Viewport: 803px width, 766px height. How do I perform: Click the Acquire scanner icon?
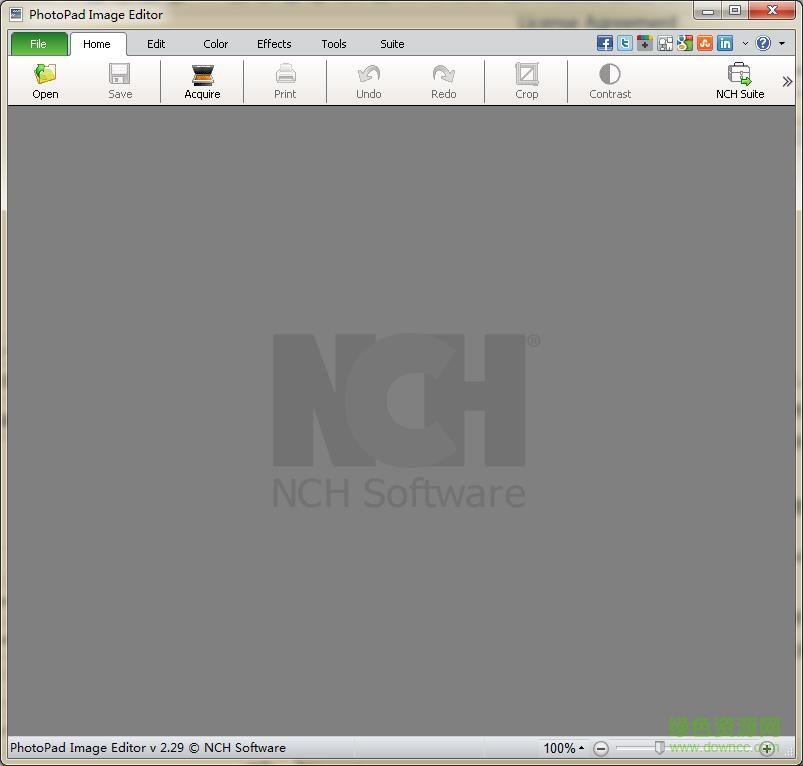(202, 75)
